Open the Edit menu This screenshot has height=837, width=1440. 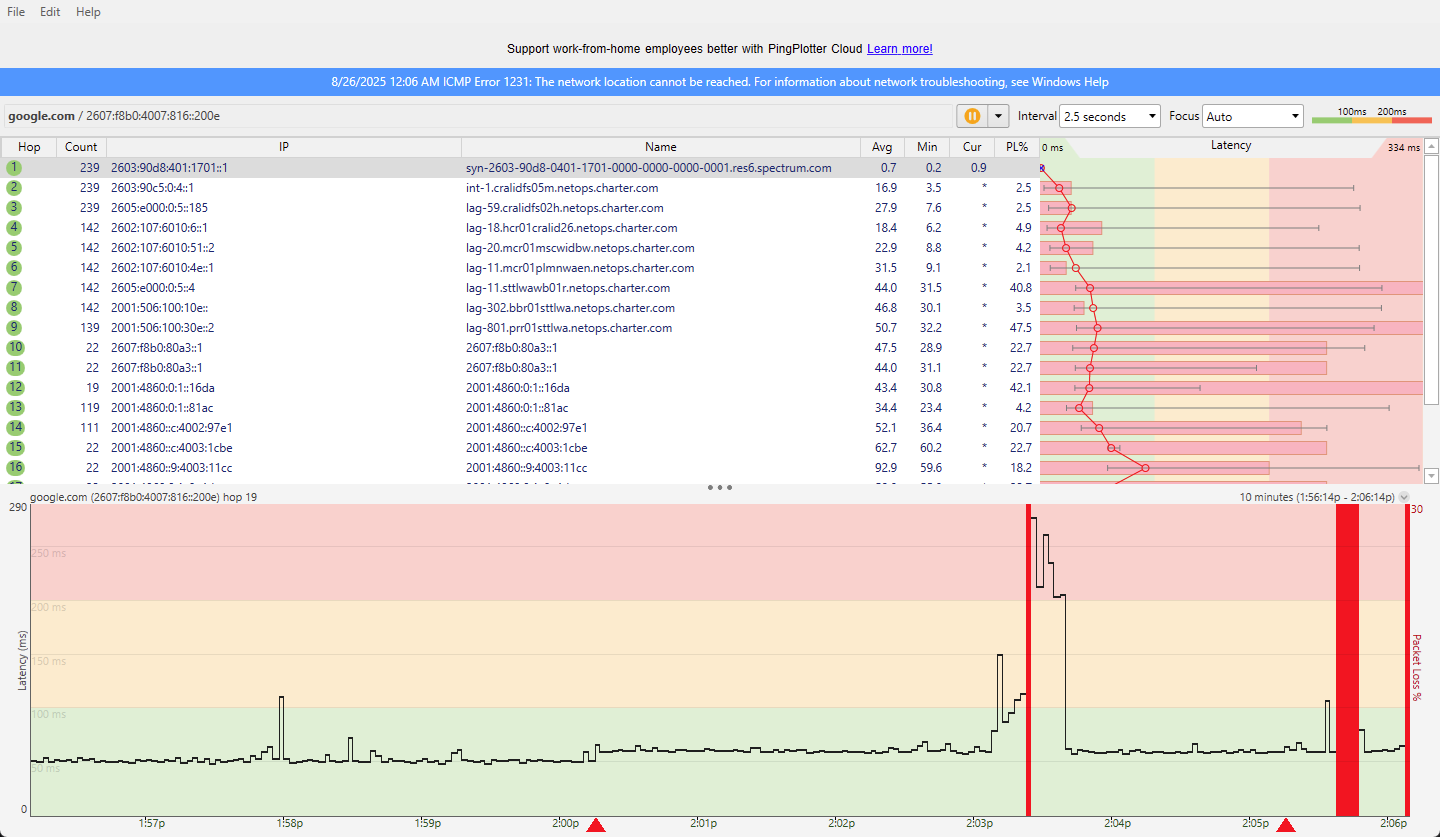pyautogui.click(x=50, y=12)
